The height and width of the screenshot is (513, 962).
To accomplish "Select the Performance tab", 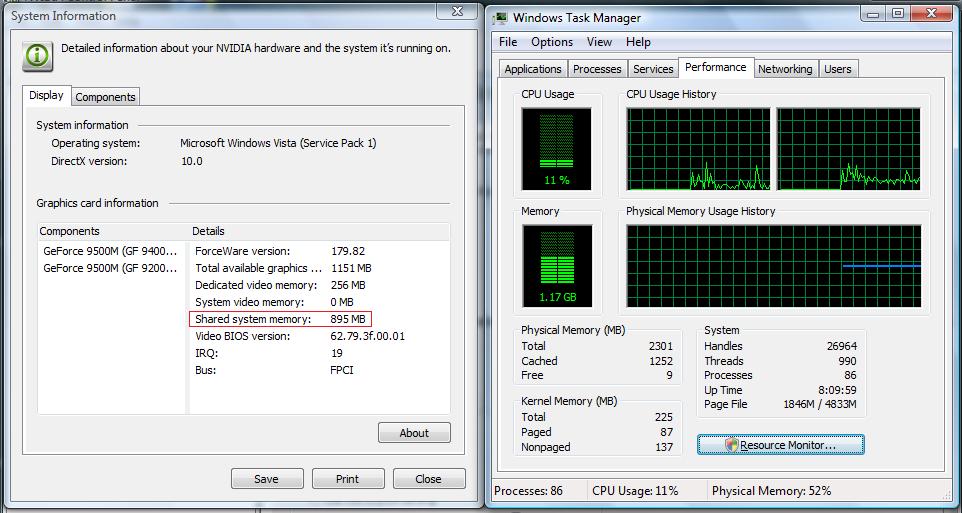I will 715,68.
